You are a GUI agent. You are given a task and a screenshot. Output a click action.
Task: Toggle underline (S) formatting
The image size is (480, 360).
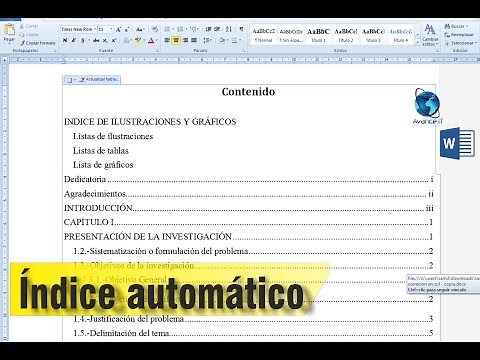pyautogui.click(x=84, y=40)
